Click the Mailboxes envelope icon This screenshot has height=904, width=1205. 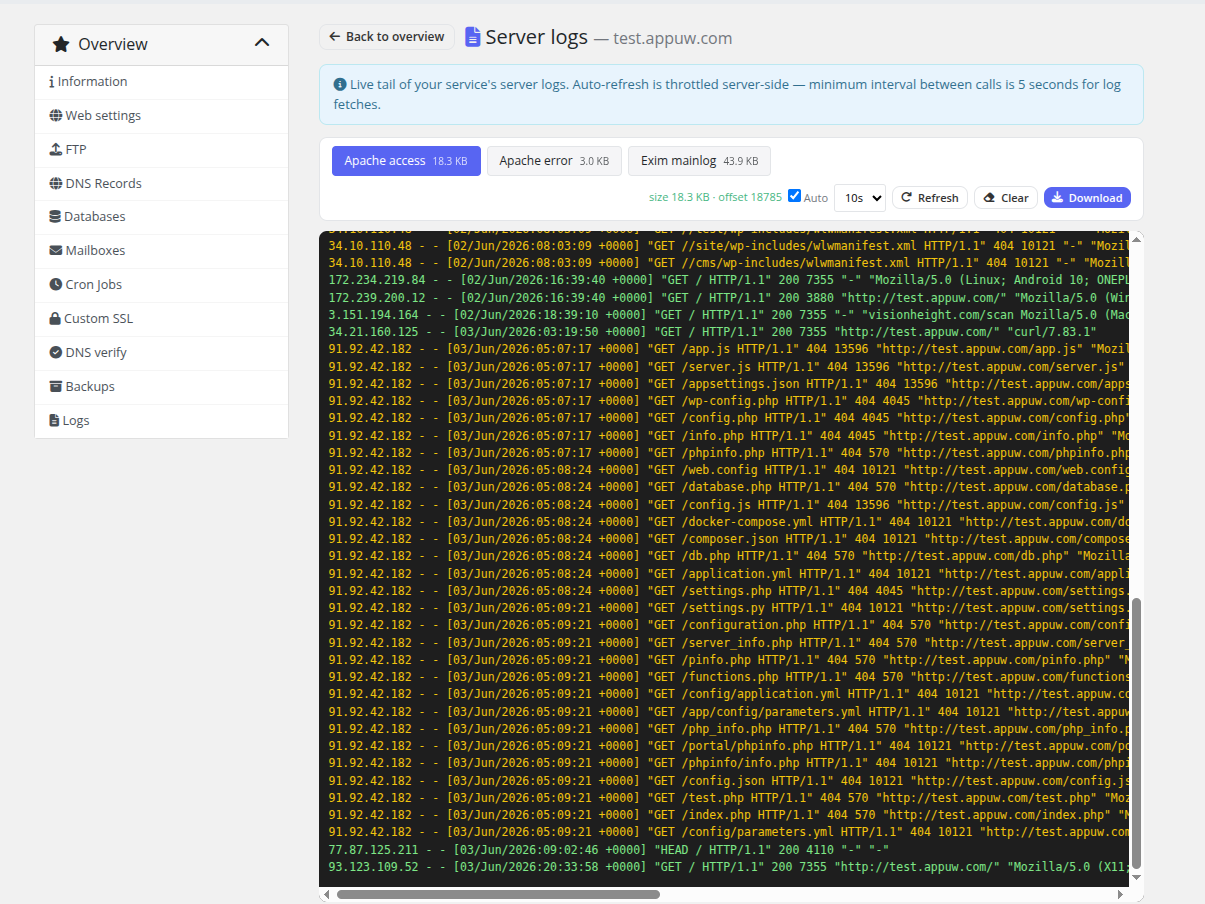coord(56,251)
